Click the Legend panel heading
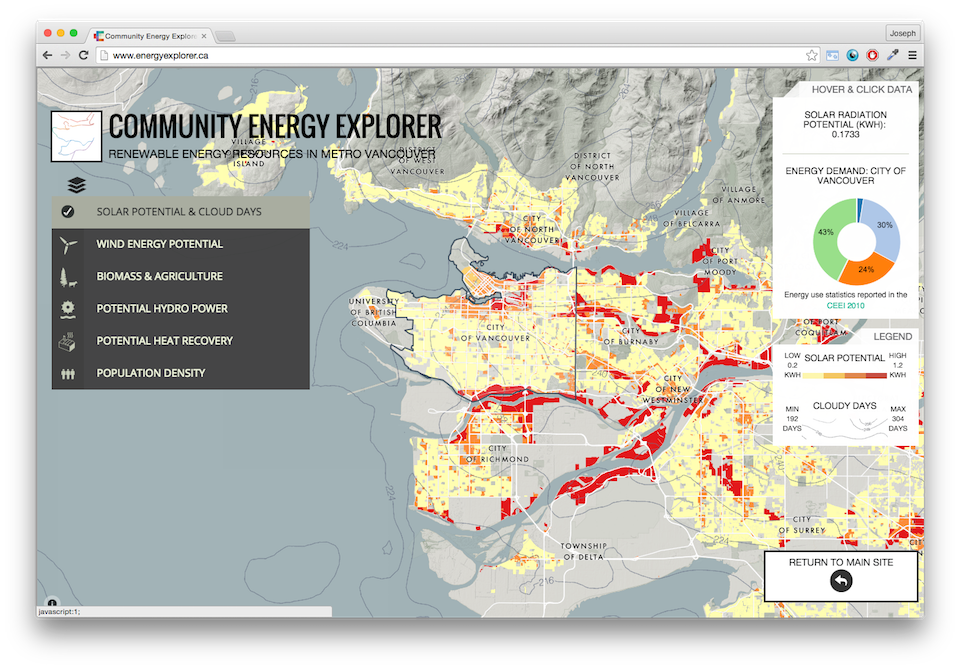Screen dimensions: 960x669 click(x=892, y=337)
